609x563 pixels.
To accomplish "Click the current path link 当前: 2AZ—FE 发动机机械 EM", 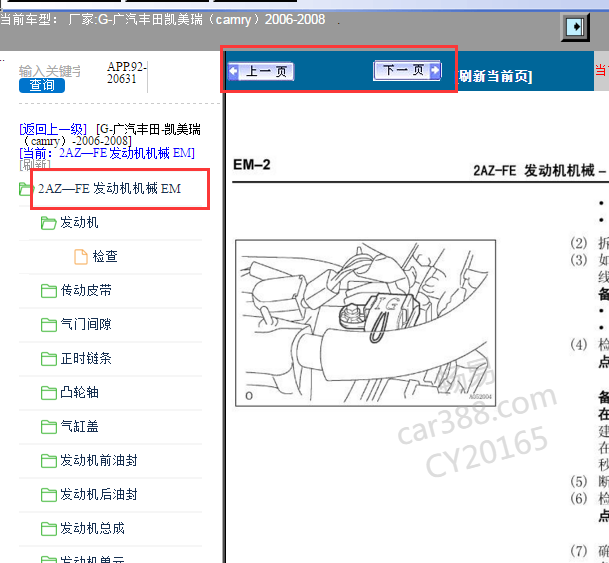I will tap(107, 153).
